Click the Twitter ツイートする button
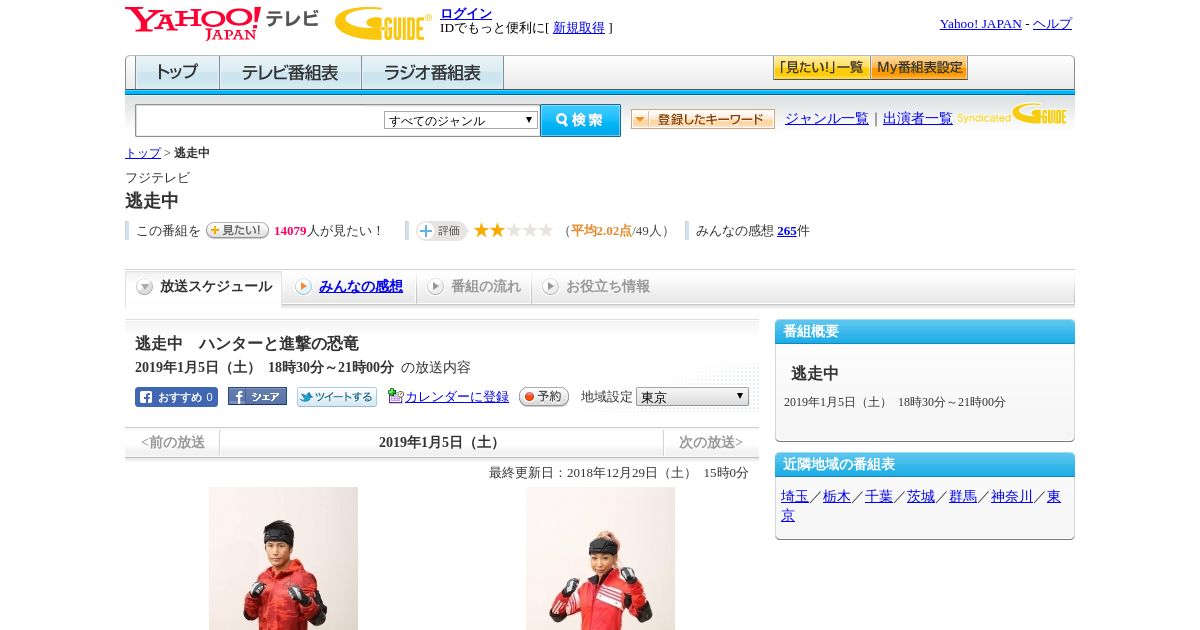This screenshot has height=630, width=1200. click(x=337, y=397)
